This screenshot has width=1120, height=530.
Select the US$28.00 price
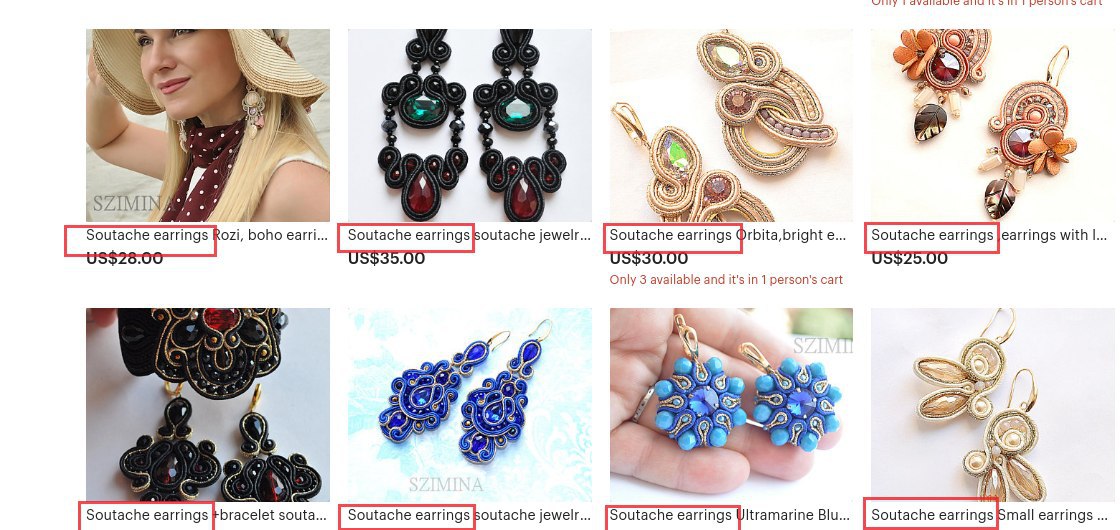(x=125, y=259)
